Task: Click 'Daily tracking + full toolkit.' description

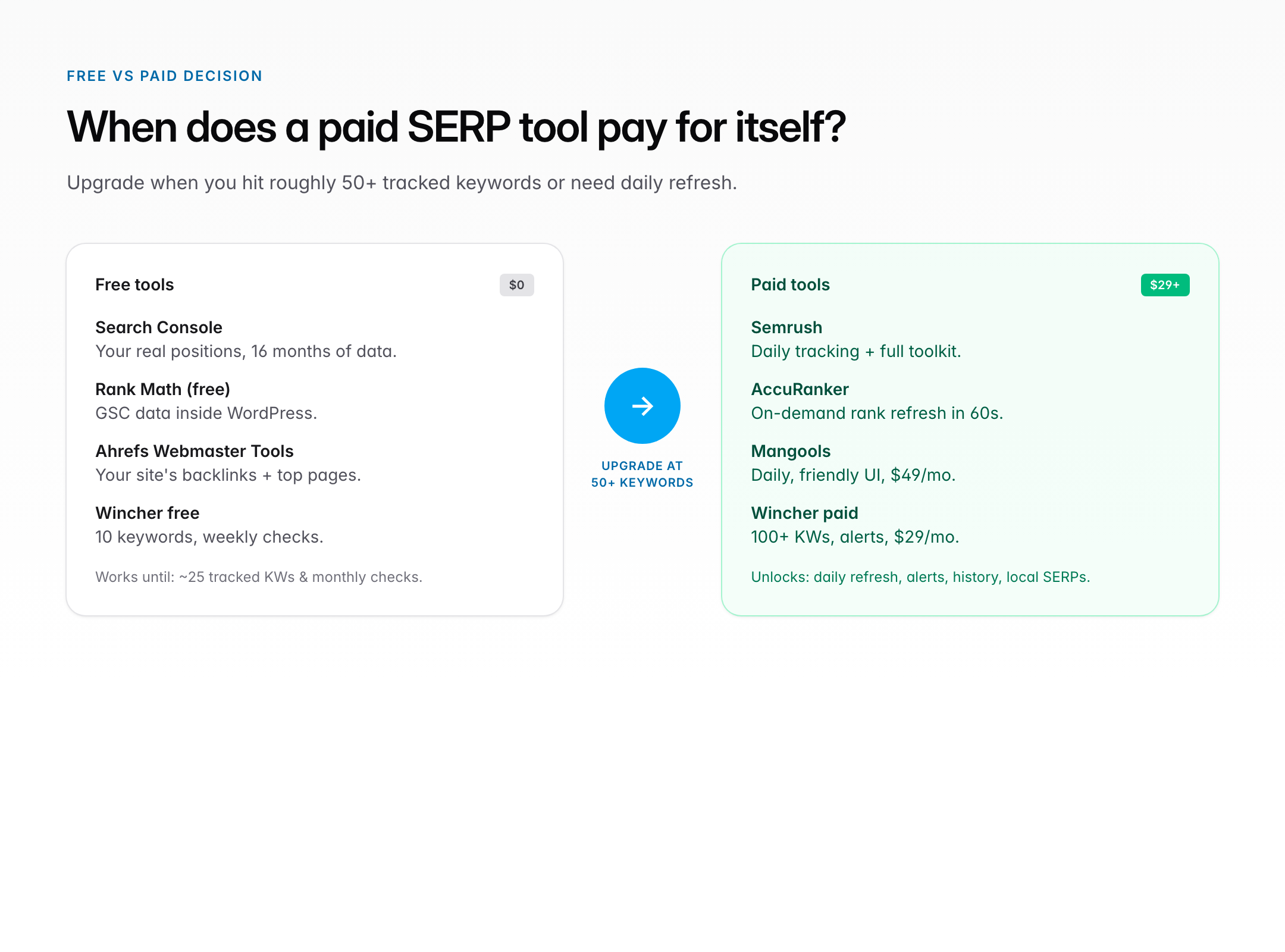Action: click(856, 352)
